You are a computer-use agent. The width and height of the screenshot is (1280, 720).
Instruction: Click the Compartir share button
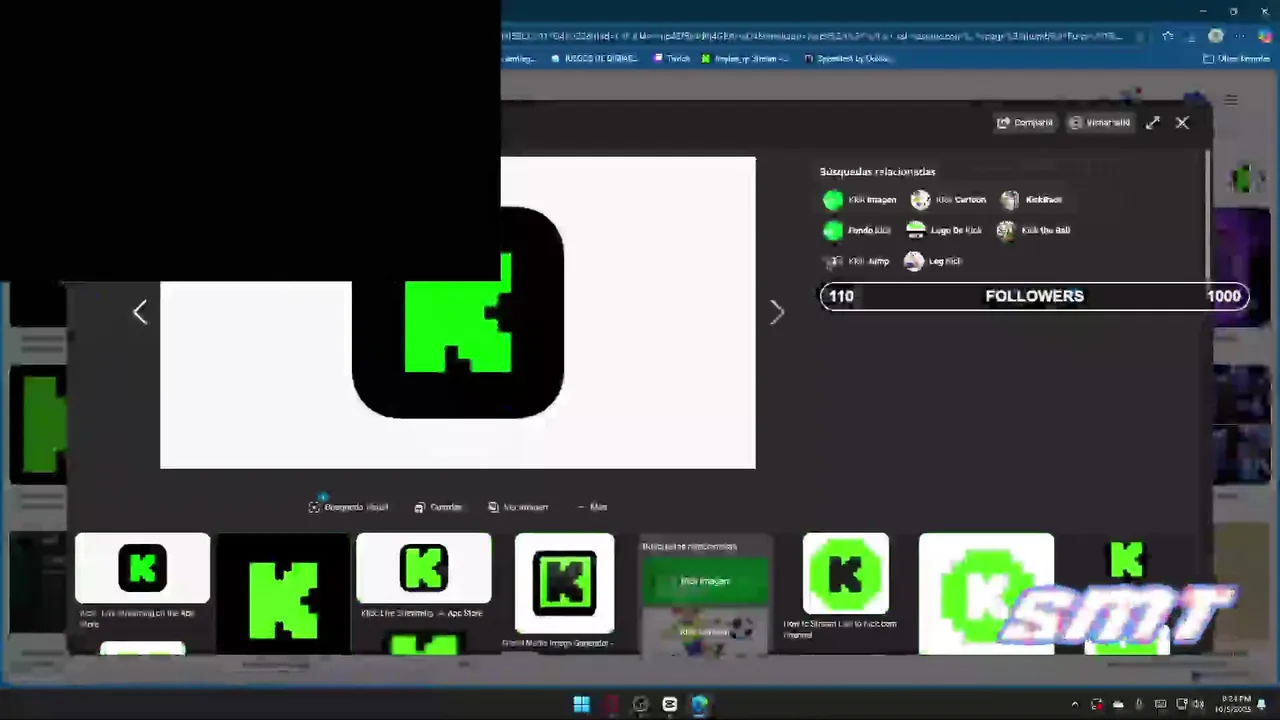pos(1024,122)
